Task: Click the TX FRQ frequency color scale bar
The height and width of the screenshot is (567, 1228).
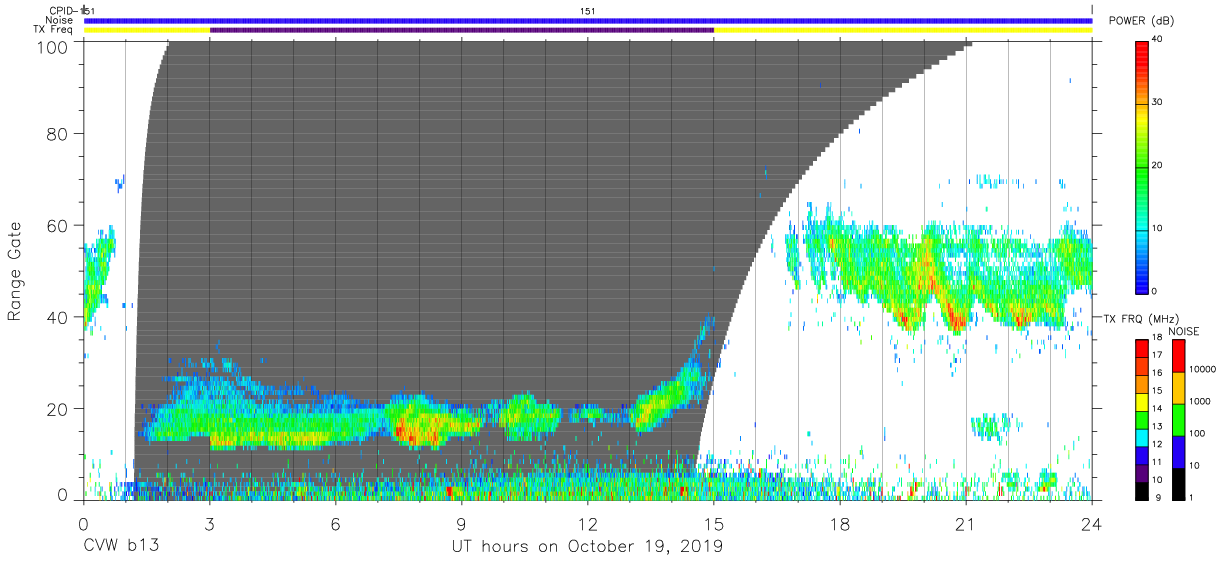Action: [x=1141, y=419]
